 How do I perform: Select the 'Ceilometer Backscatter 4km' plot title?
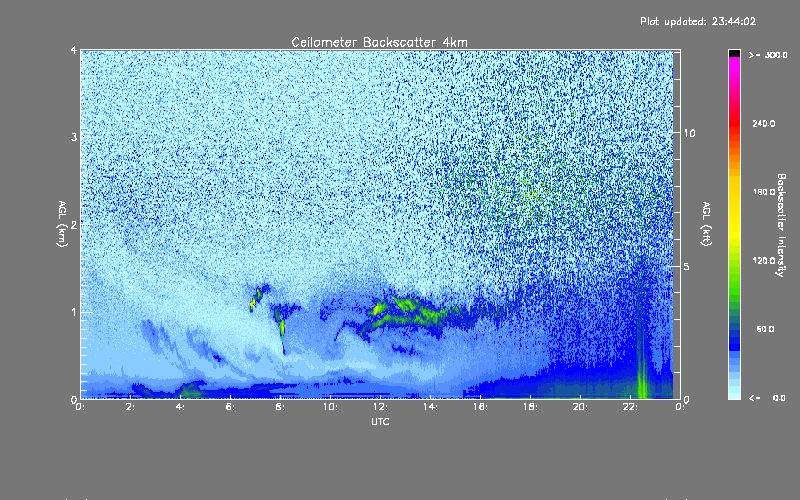[x=379, y=42]
